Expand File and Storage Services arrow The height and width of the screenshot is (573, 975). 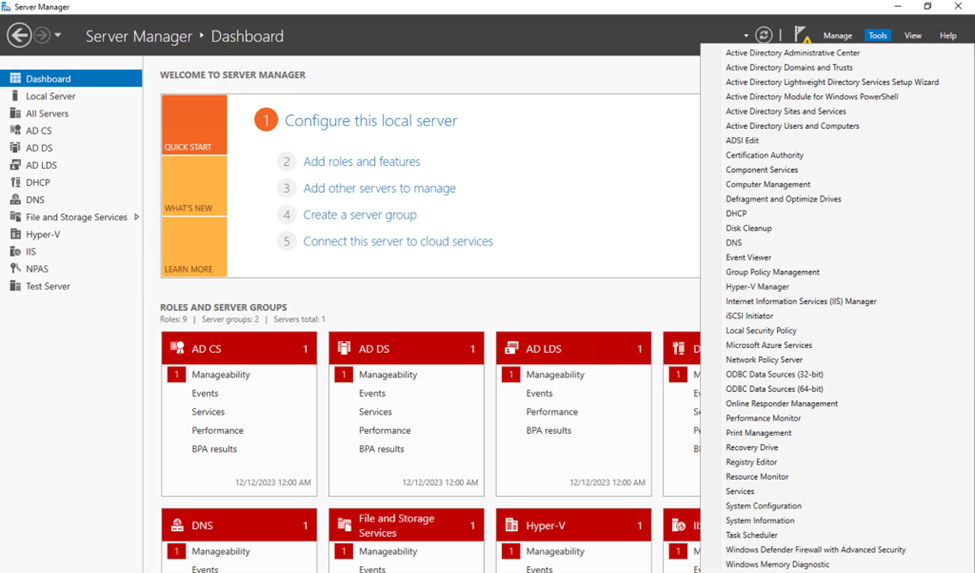click(136, 217)
